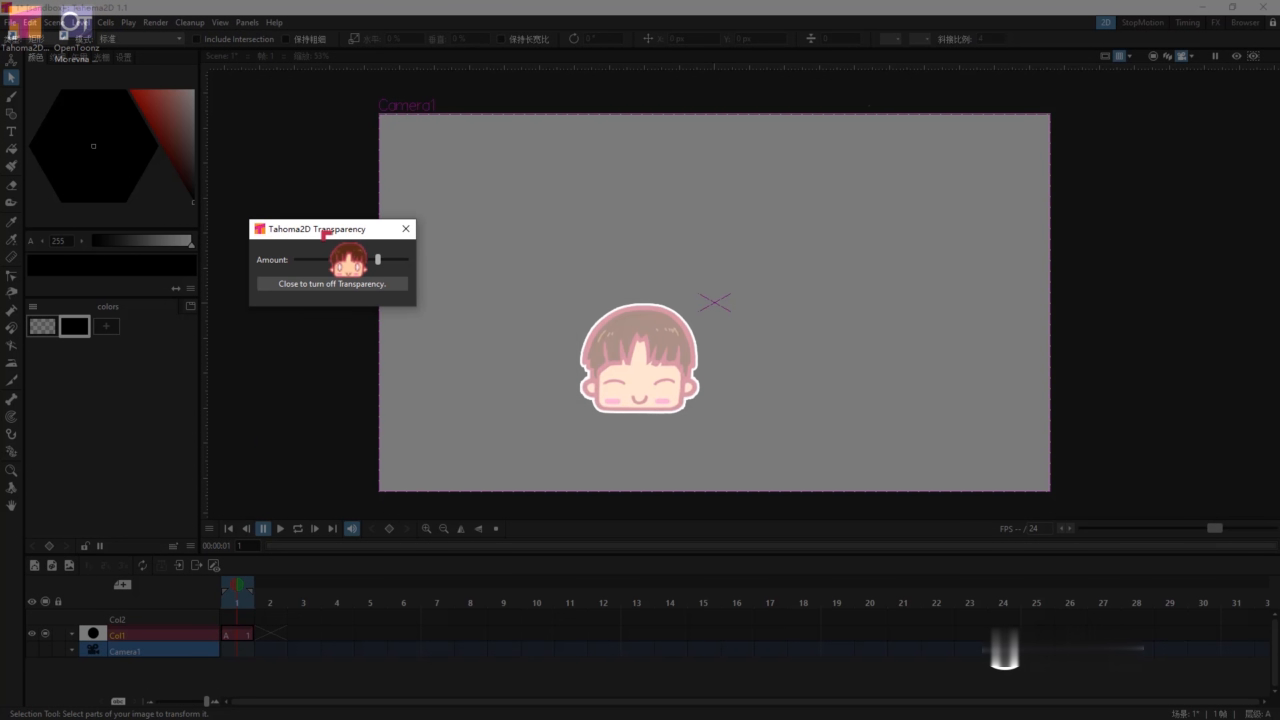1280x720 pixels.
Task: Toggle Sub-camera Preview dashed eye icon
Action: [1254, 56]
